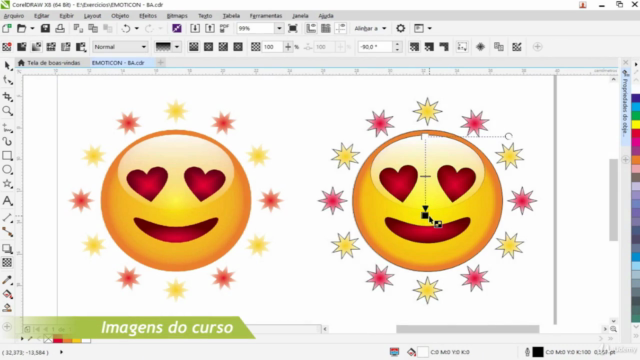Click the Export icon
Viewport: 640px width, 360px height.
click(210, 28)
